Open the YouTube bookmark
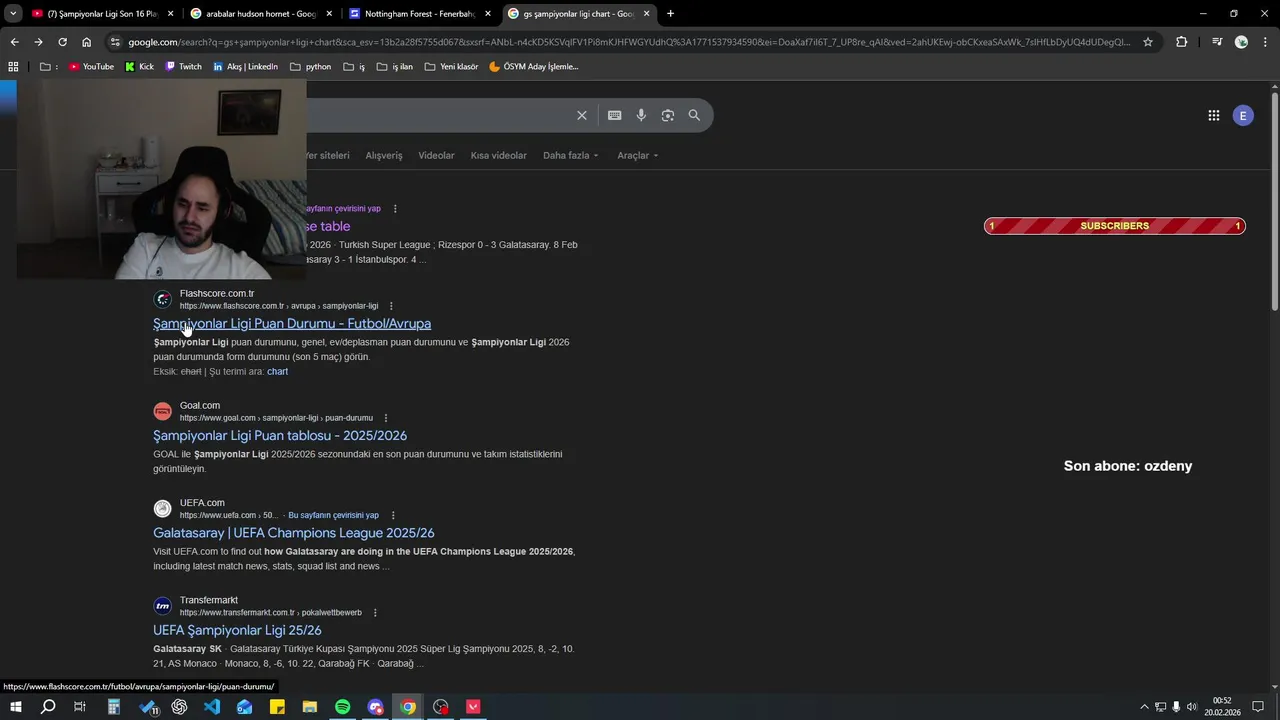The height and width of the screenshot is (720, 1280). (91, 67)
